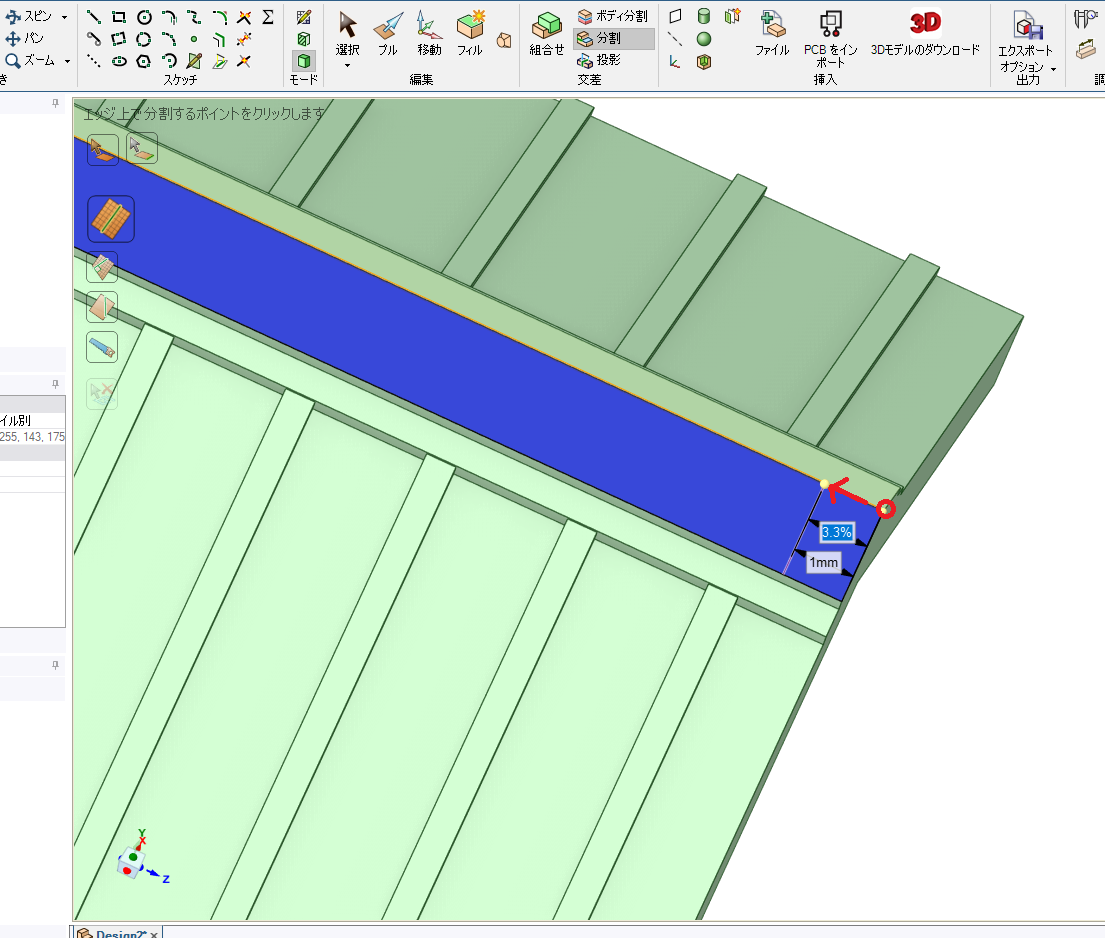Select the sigma equation sketch tool
This screenshot has height=938, width=1105.
(268, 17)
